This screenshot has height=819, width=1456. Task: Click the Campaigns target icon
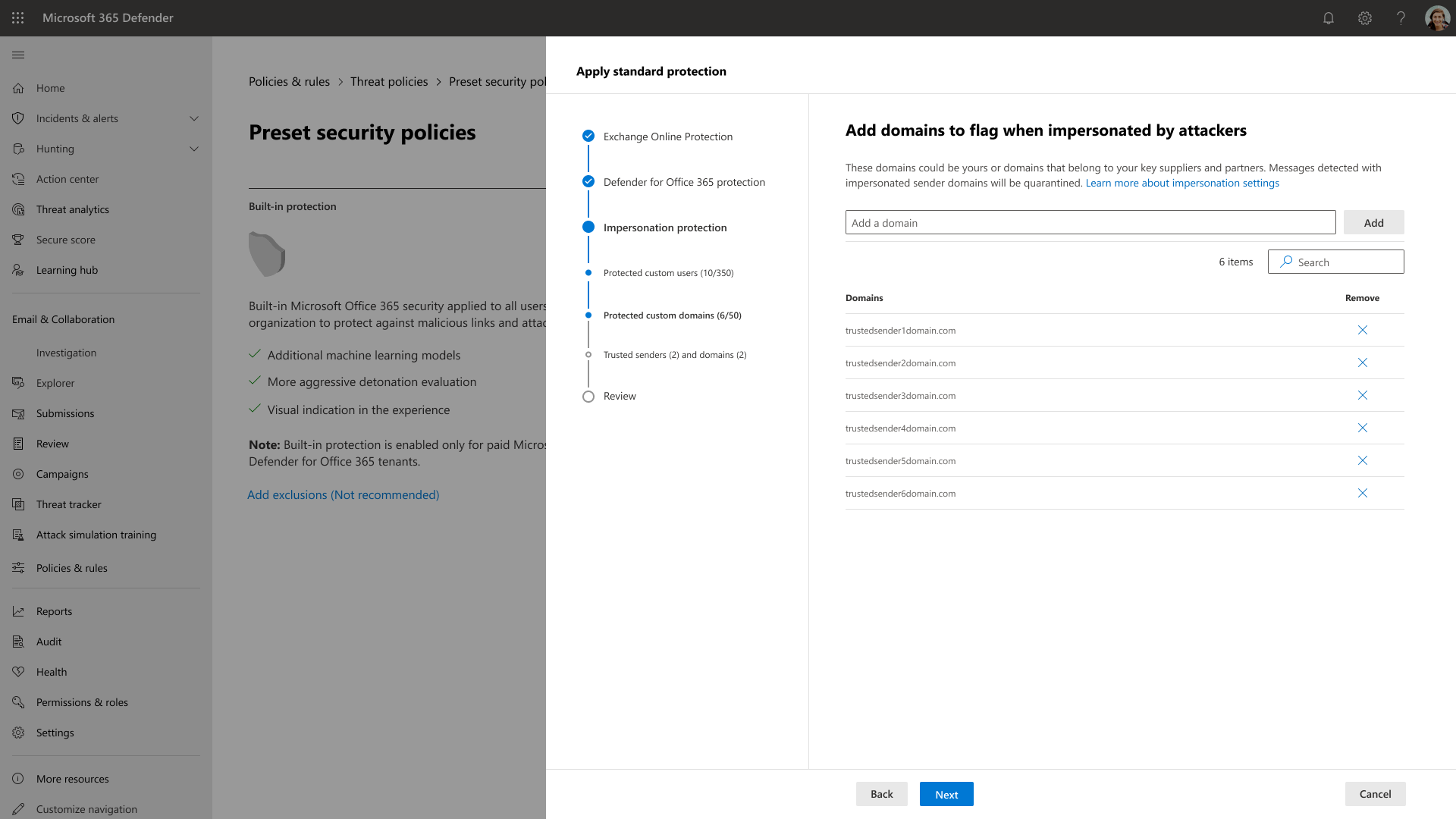click(x=18, y=474)
